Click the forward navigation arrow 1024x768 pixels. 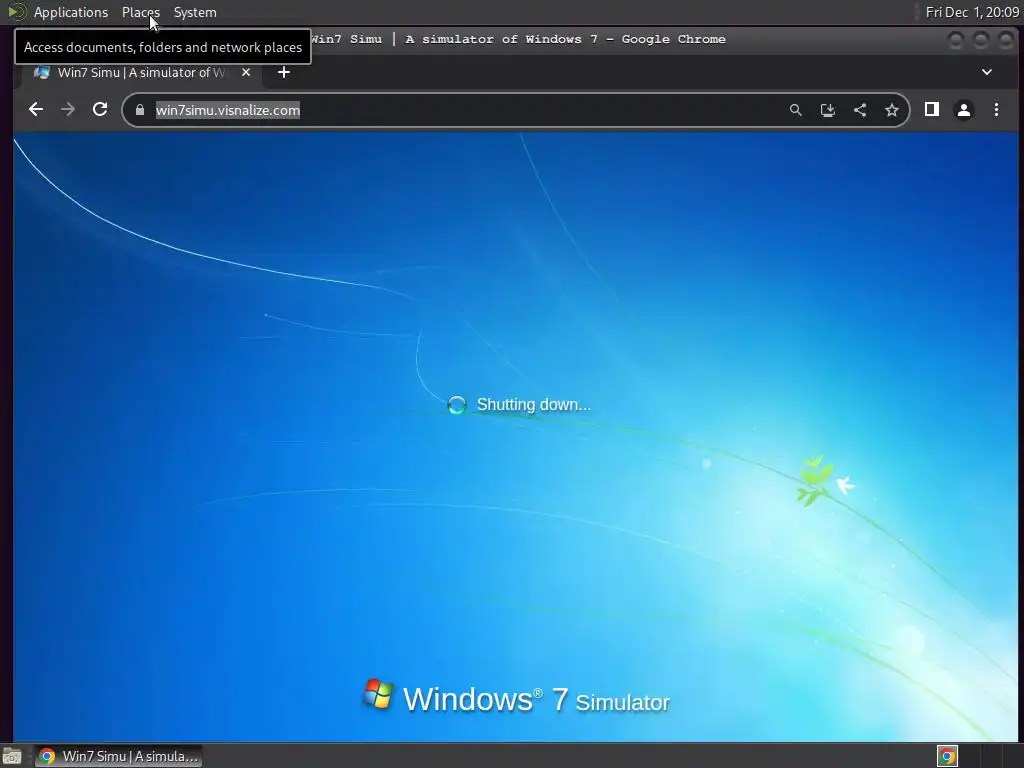68,110
